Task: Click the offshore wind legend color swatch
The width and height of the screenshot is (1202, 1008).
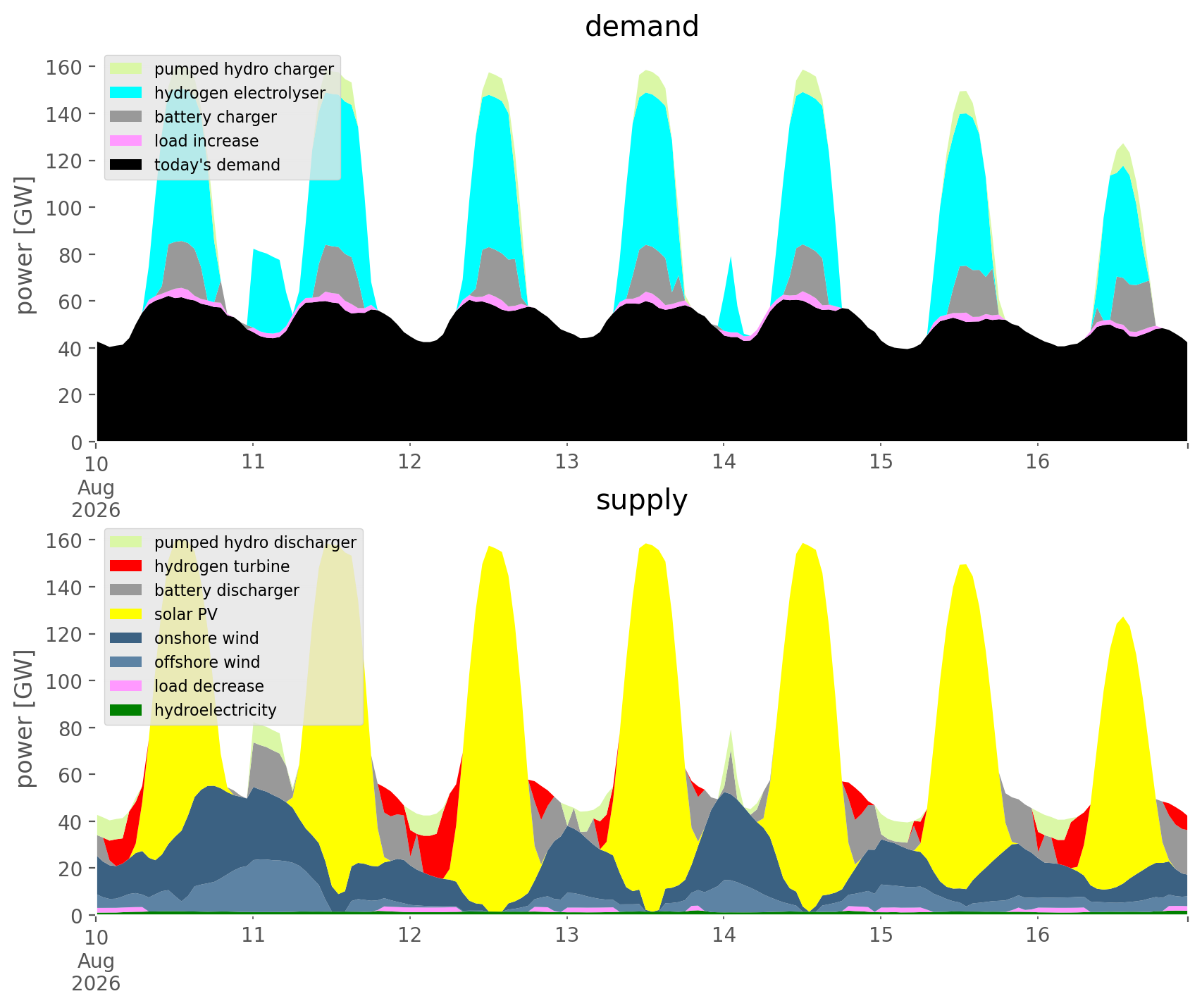Action: tap(128, 662)
